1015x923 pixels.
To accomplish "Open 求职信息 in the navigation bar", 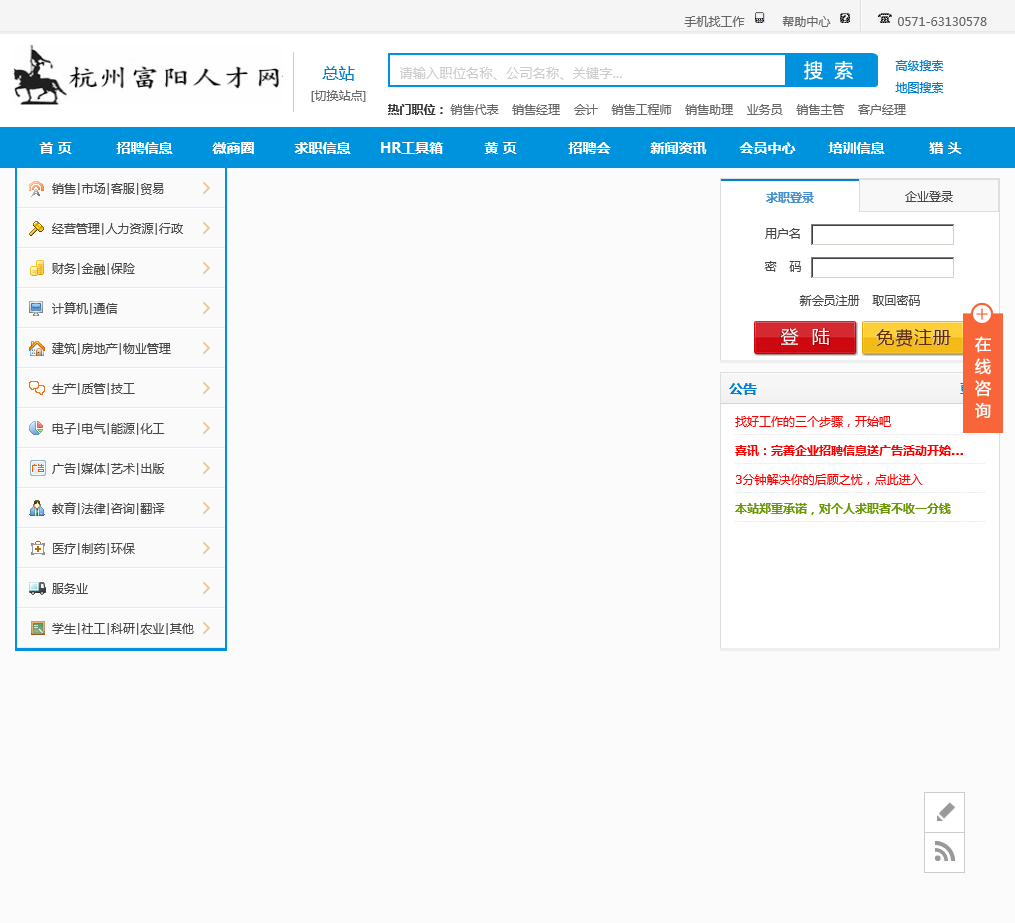I will tap(322, 148).
